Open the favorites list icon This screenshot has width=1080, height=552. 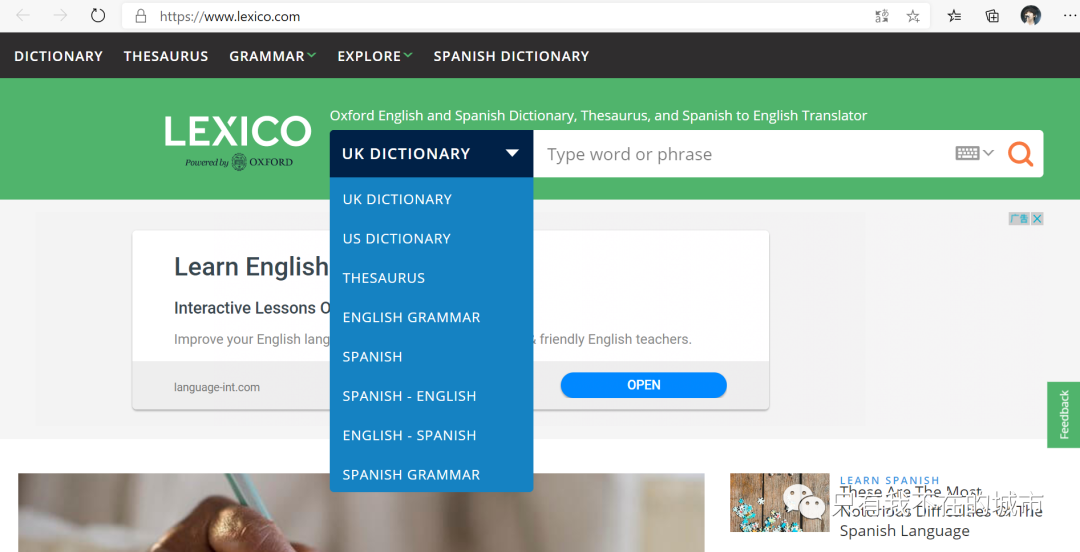click(954, 16)
